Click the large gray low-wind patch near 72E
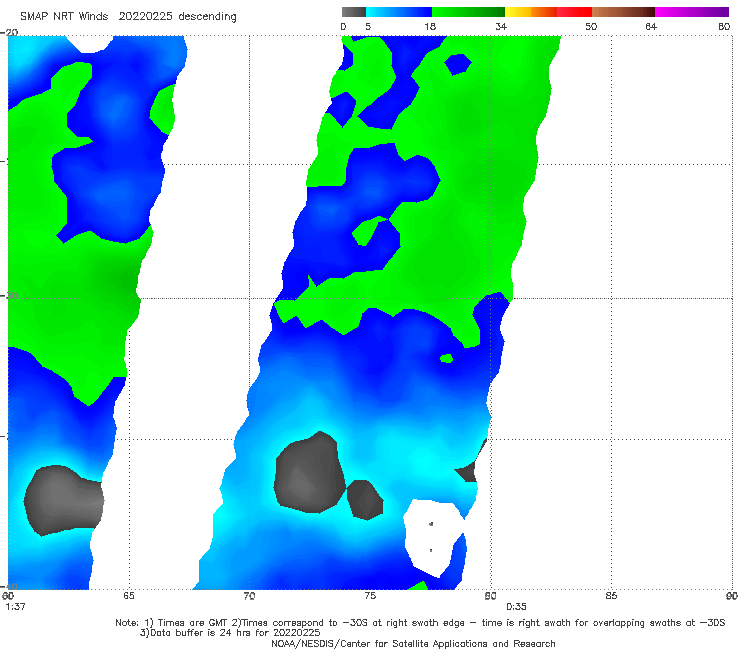The width and height of the screenshot is (740, 650). click(309, 473)
